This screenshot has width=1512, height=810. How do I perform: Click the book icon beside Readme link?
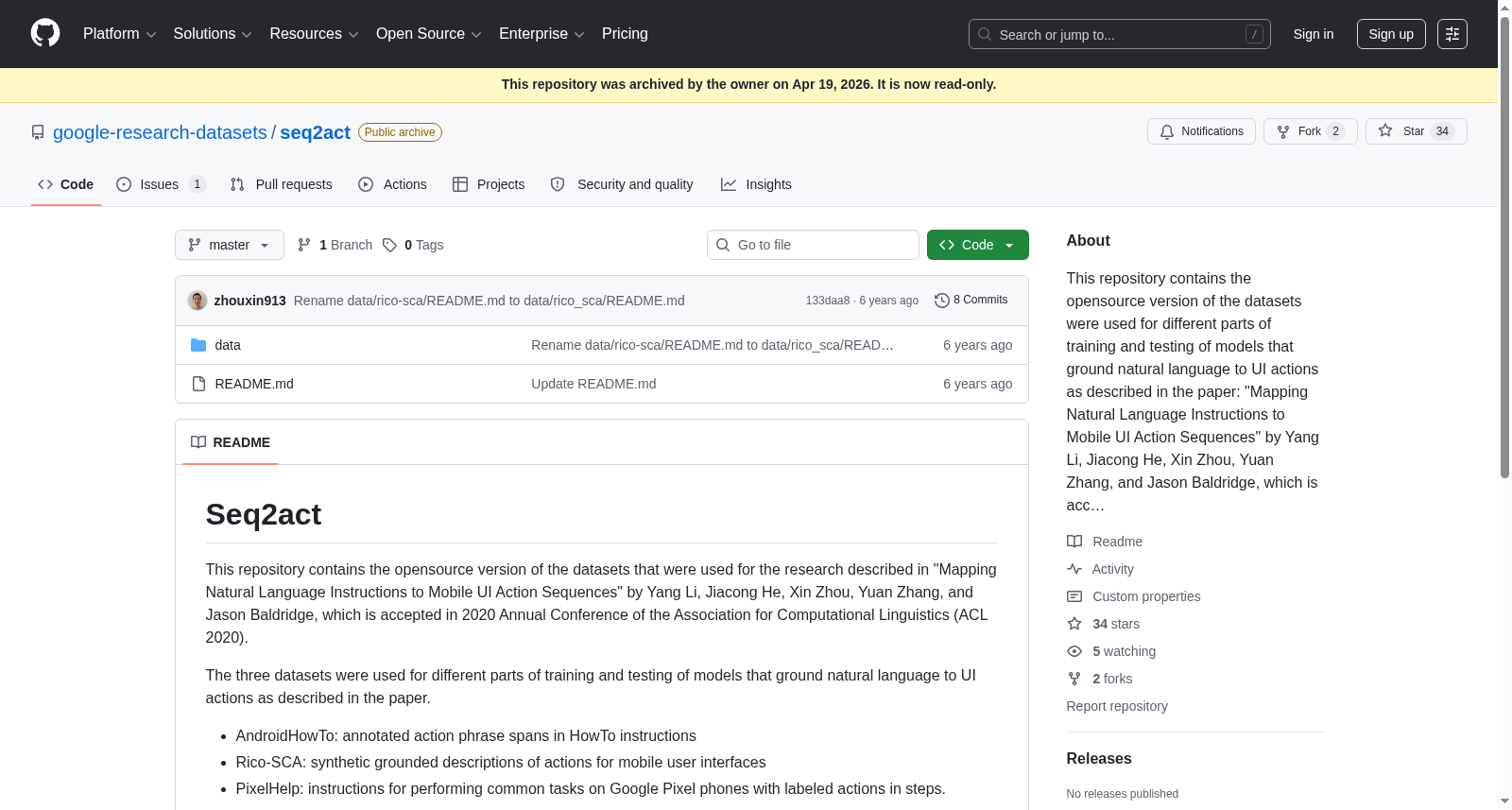(1074, 542)
